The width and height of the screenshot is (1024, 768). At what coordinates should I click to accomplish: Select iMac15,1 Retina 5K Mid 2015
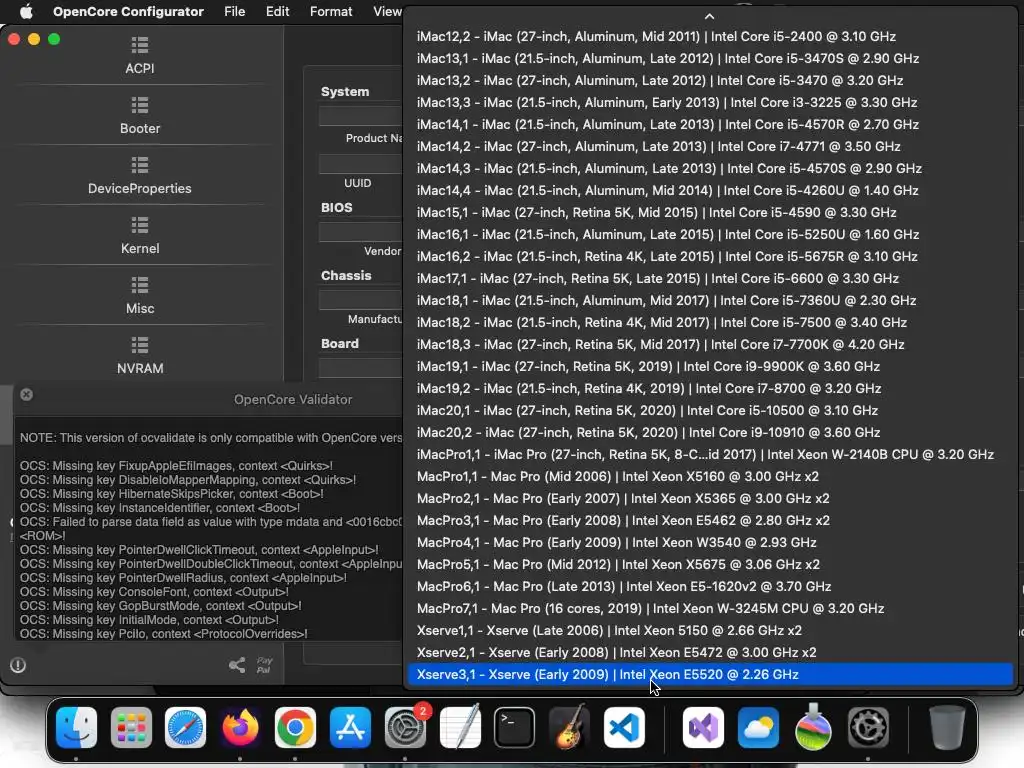710,212
